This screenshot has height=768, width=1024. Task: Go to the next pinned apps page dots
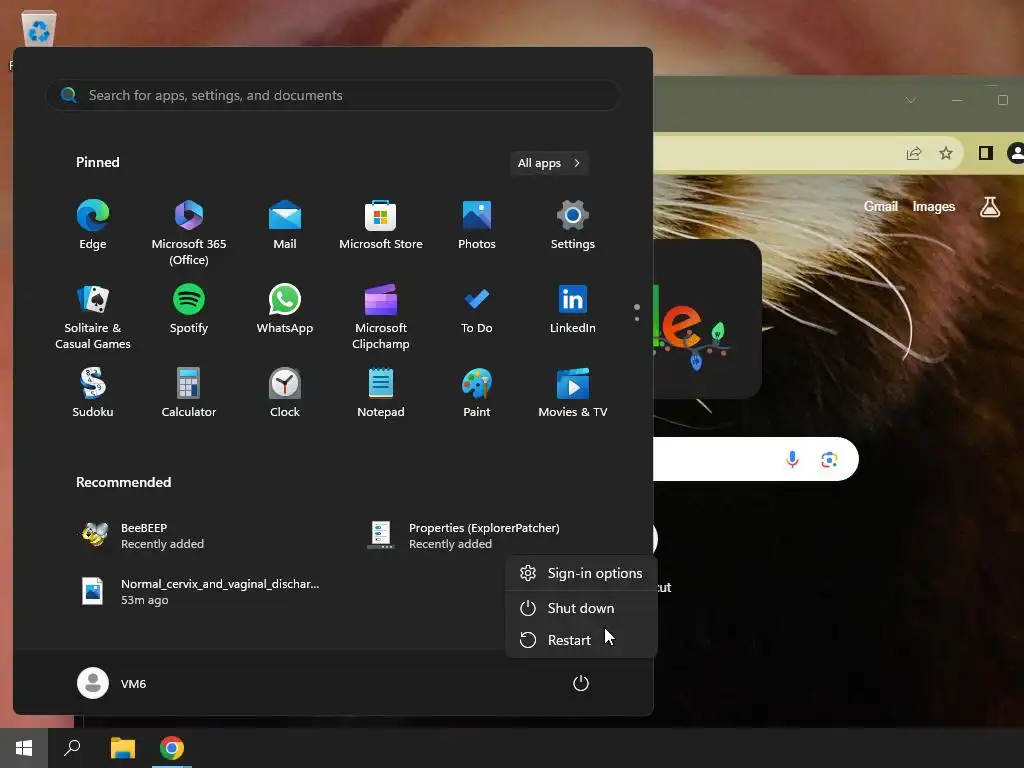coord(637,313)
